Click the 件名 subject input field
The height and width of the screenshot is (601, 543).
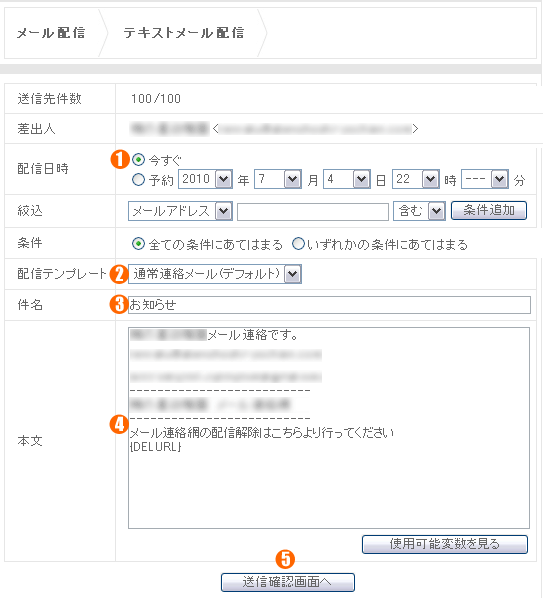329,305
